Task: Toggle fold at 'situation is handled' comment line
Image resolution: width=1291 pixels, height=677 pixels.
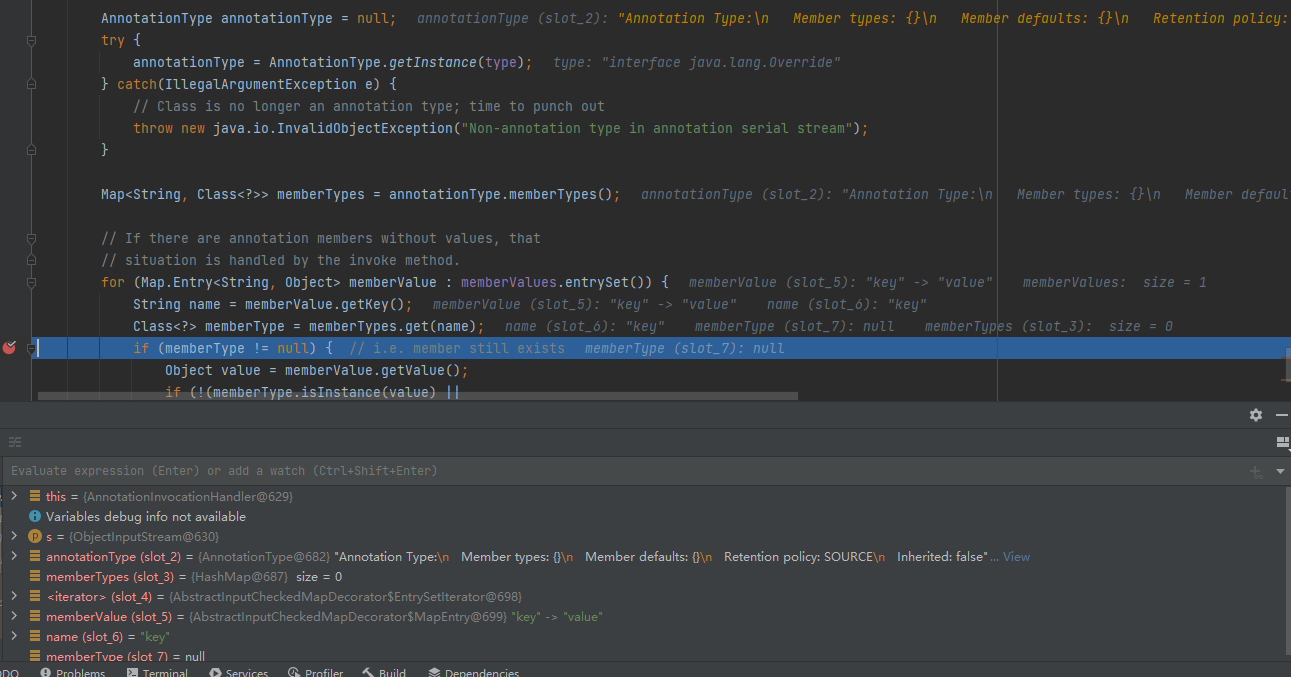Action: pyautogui.click(x=32, y=260)
